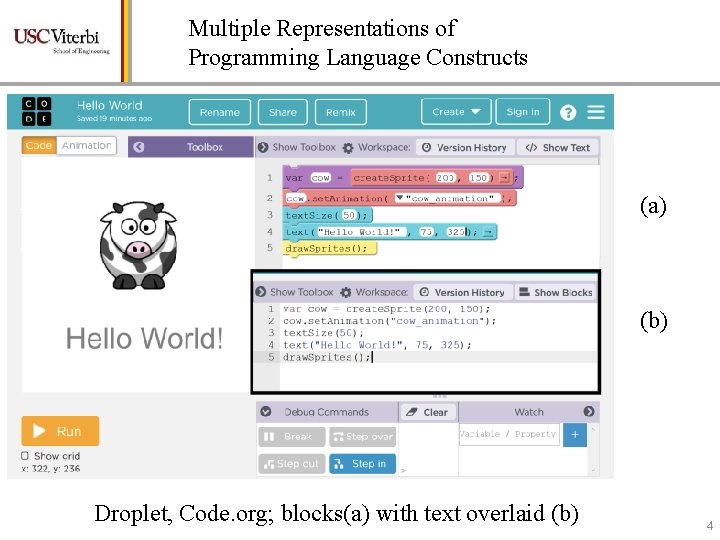
Task: Click the Hello World project title
Action: [x=110, y=105]
